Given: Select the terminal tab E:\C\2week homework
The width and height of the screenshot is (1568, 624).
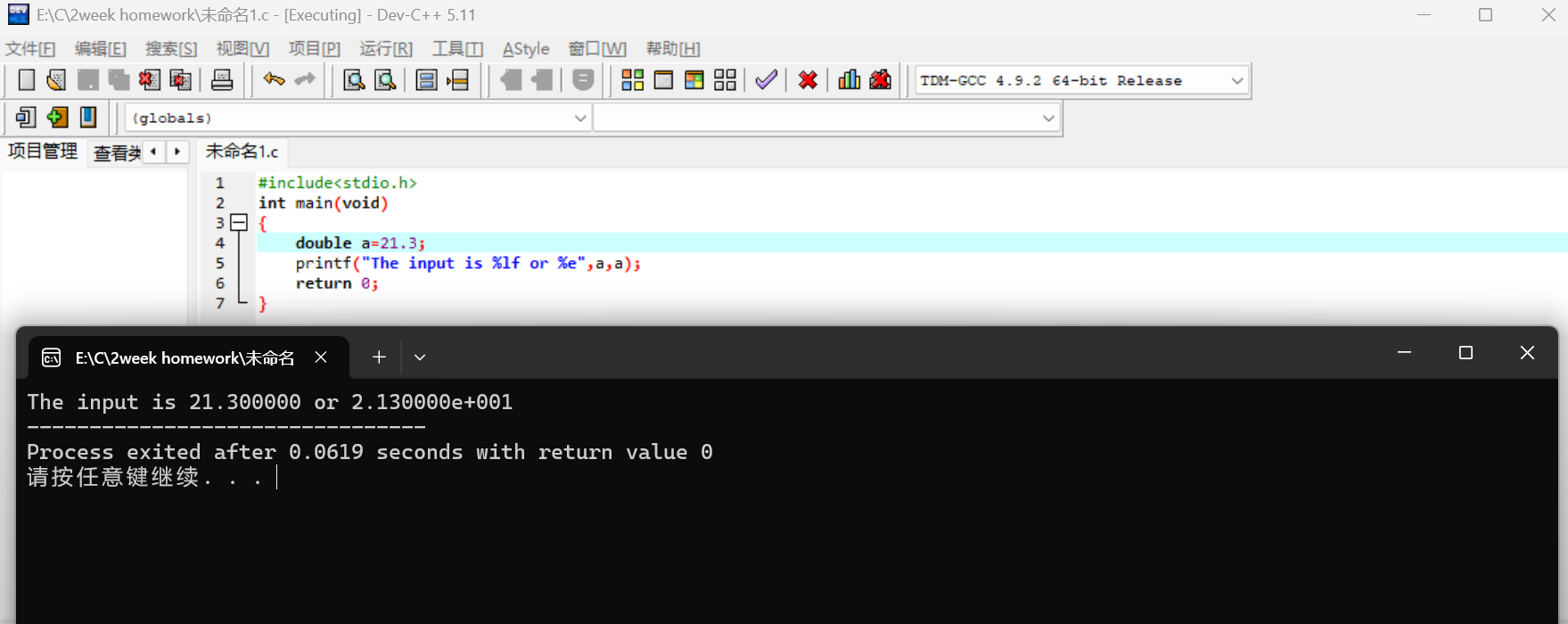Looking at the screenshot, I should pos(185,357).
